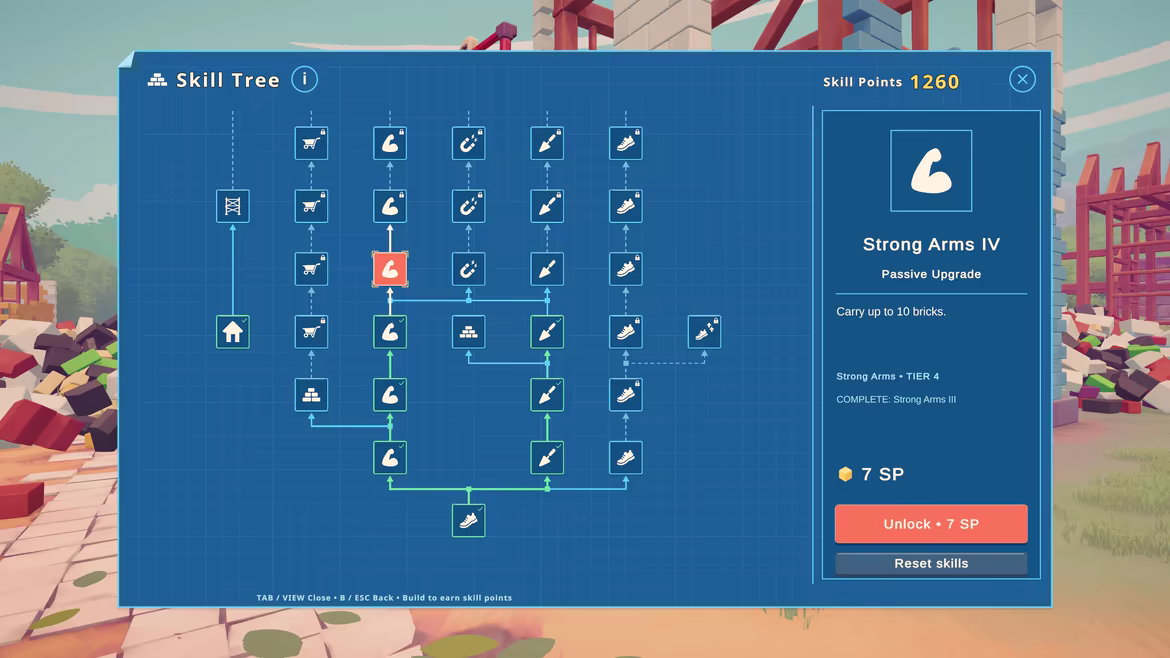Viewport: 1170px width, 658px height.
Task: Click the Reset skills button
Action: (x=931, y=563)
